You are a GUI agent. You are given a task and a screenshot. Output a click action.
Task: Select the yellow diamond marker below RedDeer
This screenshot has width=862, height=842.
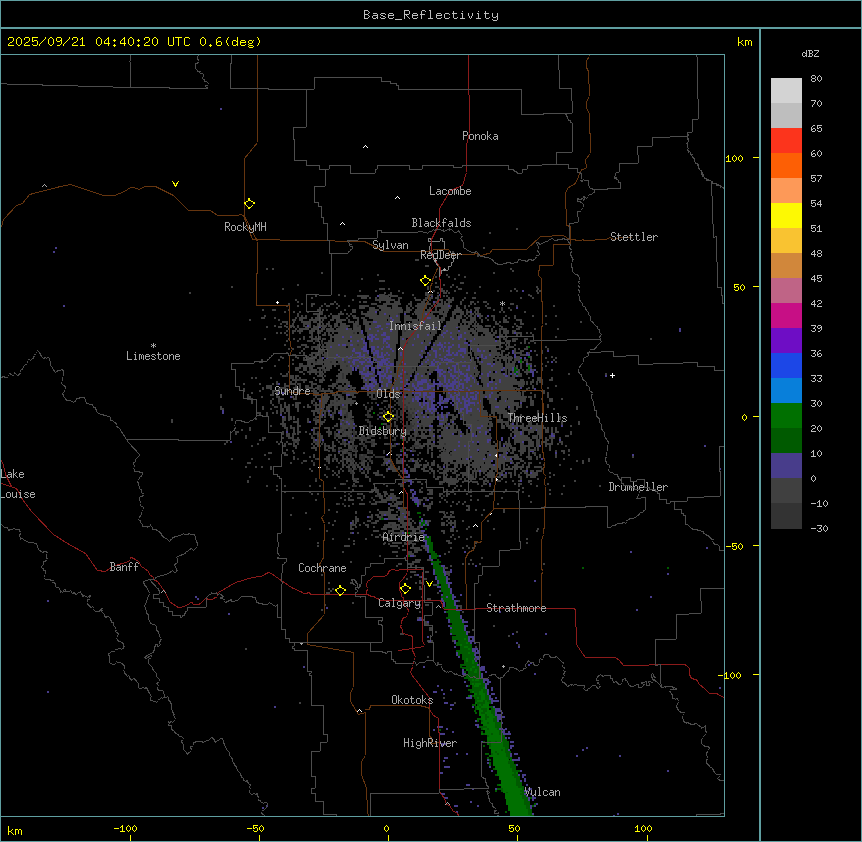(425, 281)
